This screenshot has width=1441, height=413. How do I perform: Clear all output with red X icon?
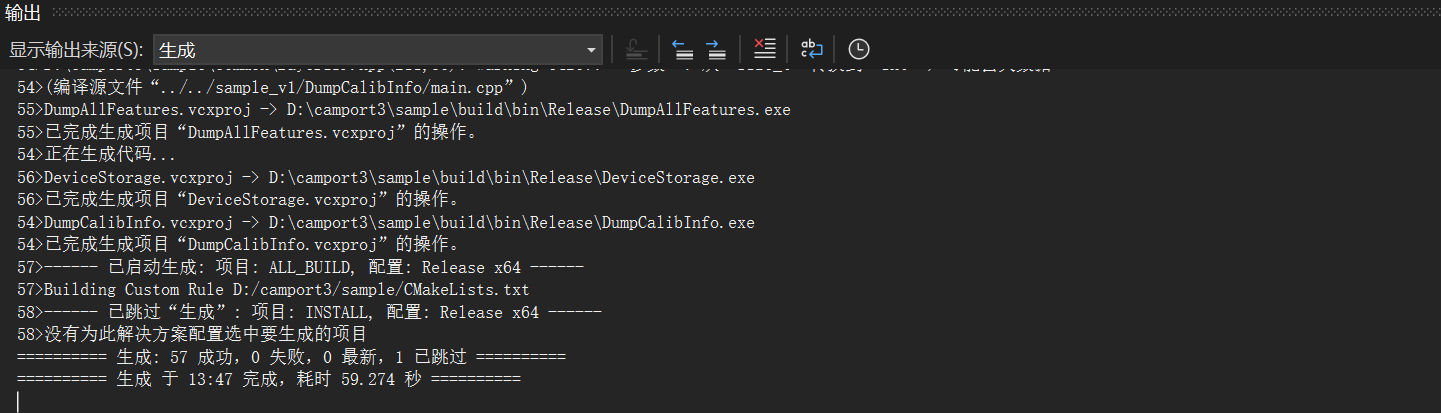(x=764, y=49)
